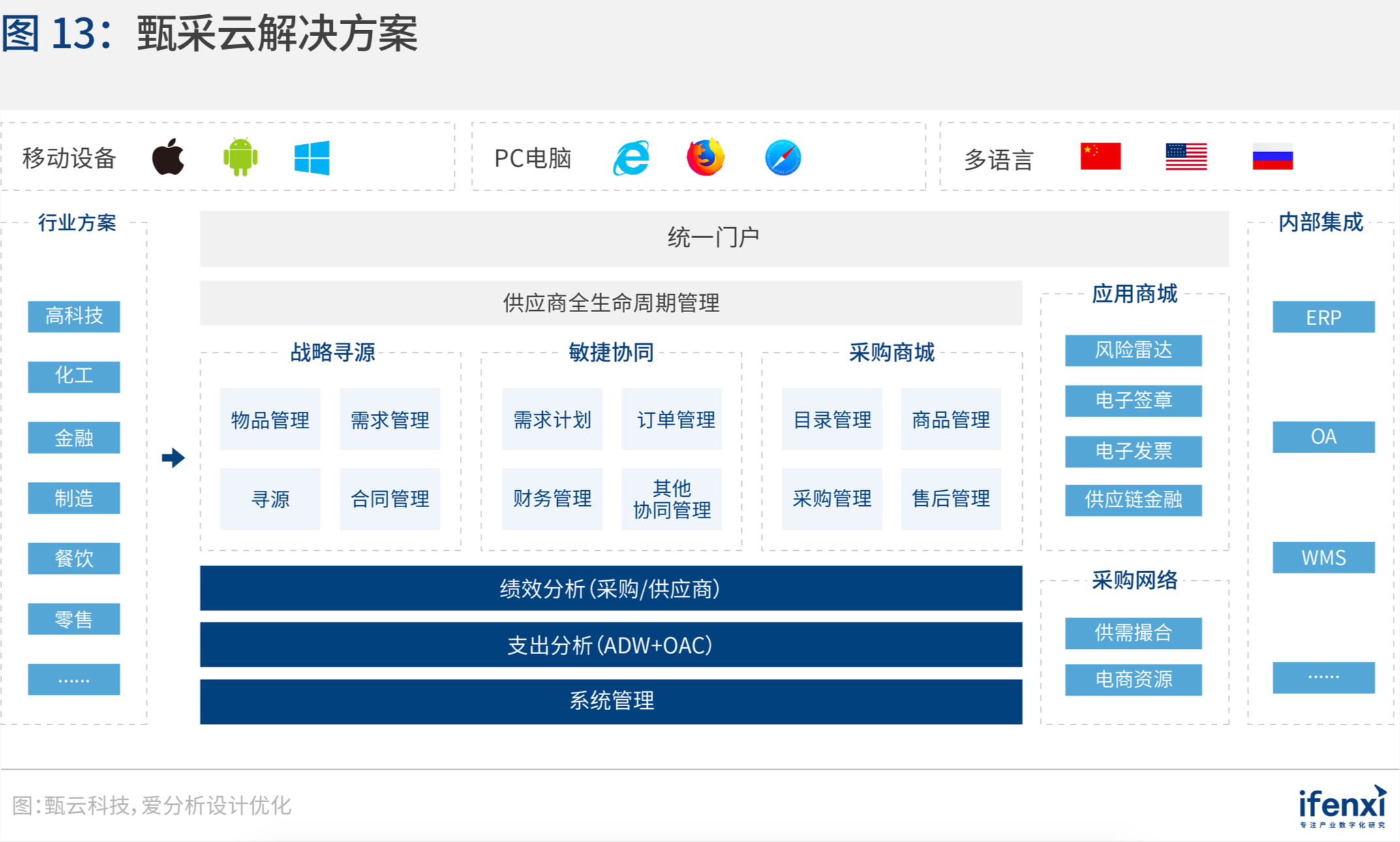Click the 采购管理 tile

pos(832,499)
